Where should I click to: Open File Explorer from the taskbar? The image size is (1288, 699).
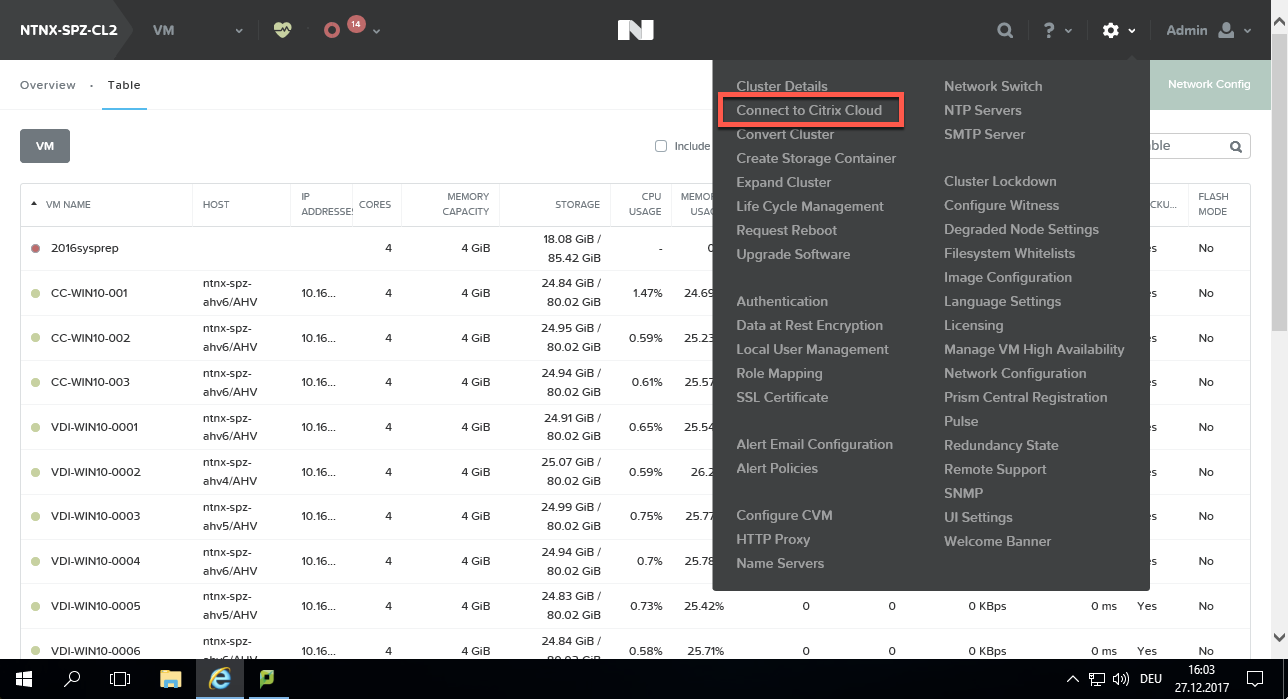coord(170,678)
